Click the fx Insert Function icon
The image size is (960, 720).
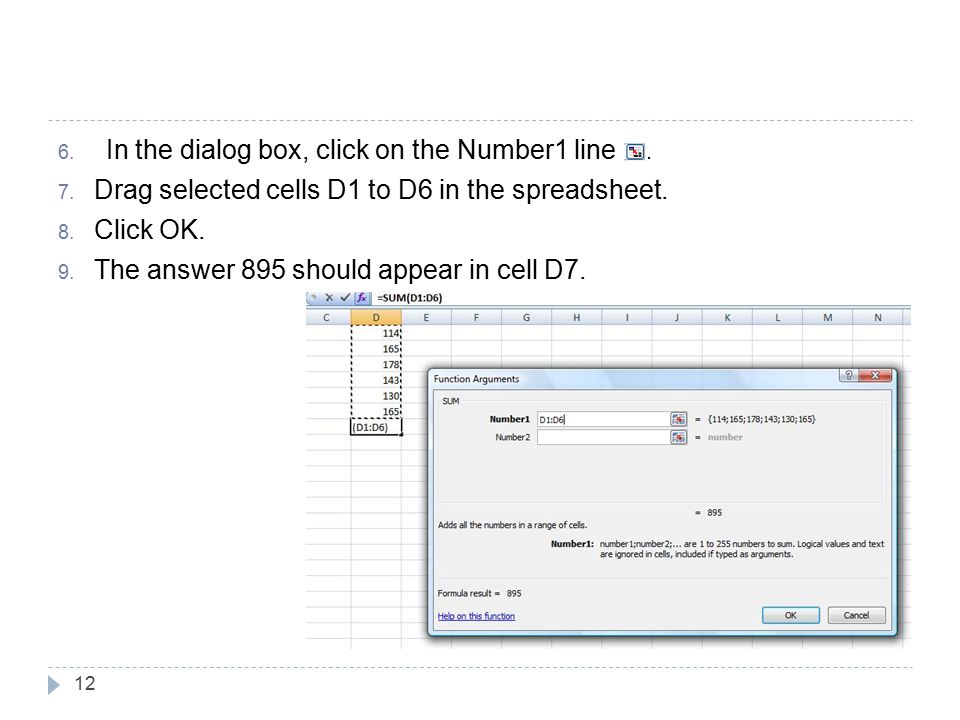point(362,298)
